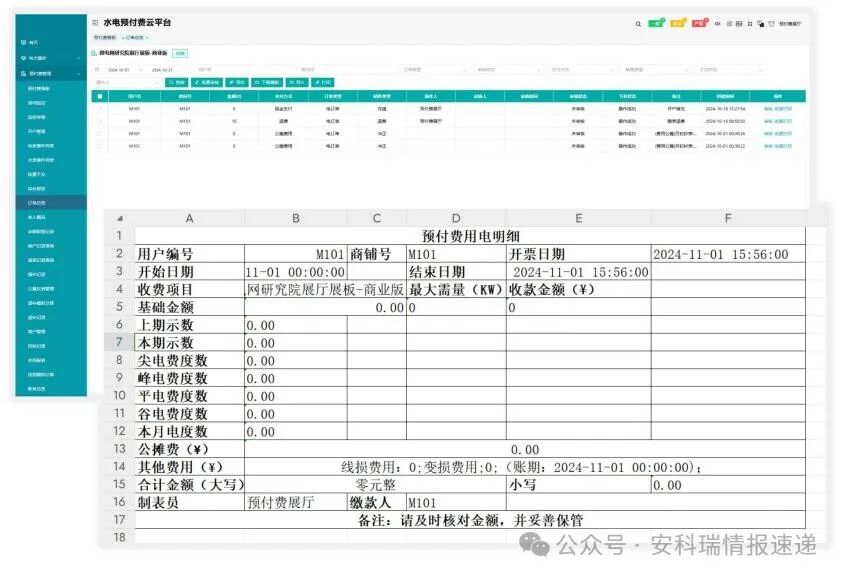
Task: Open the 订单类型 filter dropdown
Action: [x=435, y=69]
